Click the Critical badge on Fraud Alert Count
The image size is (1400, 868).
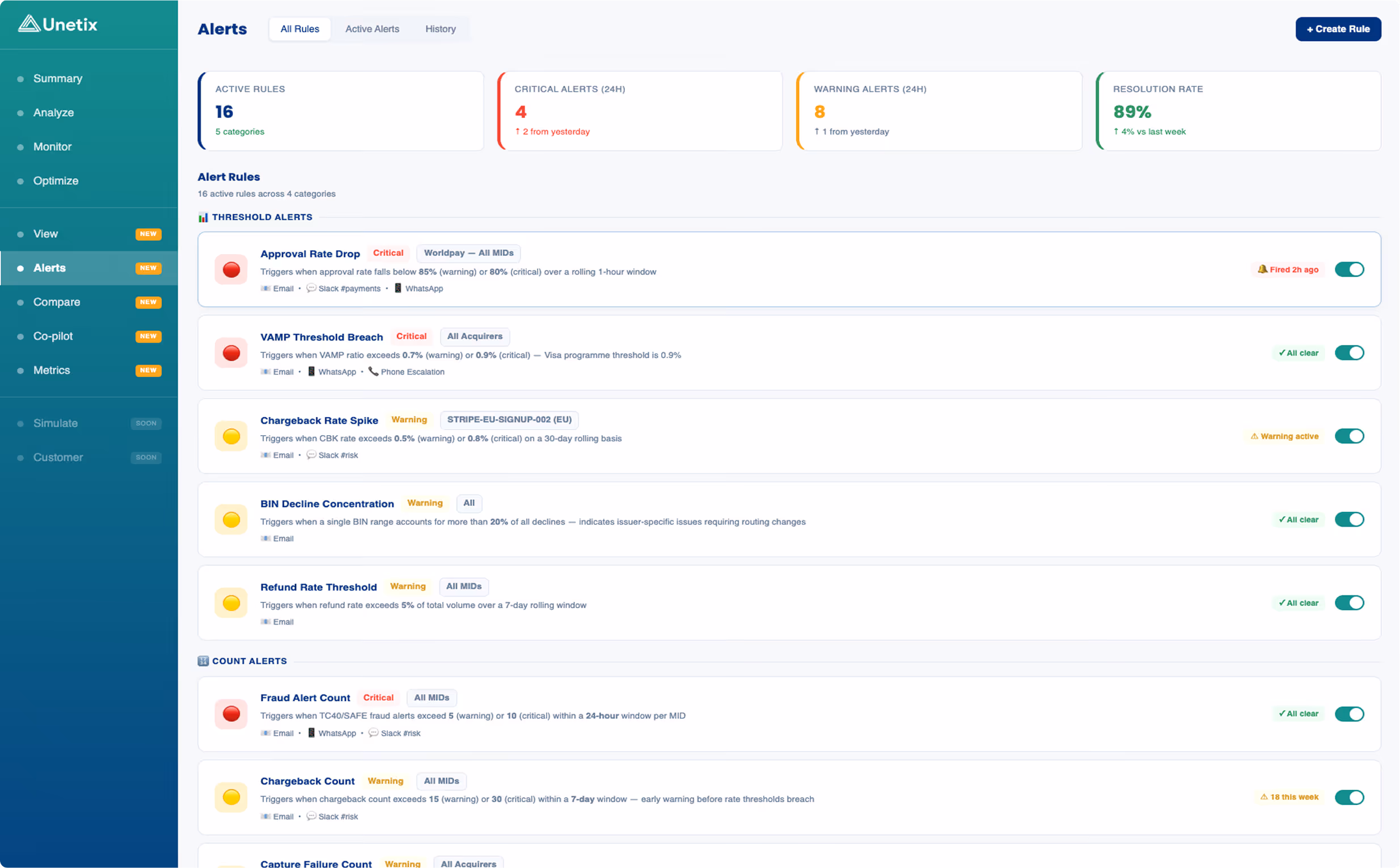tap(378, 697)
